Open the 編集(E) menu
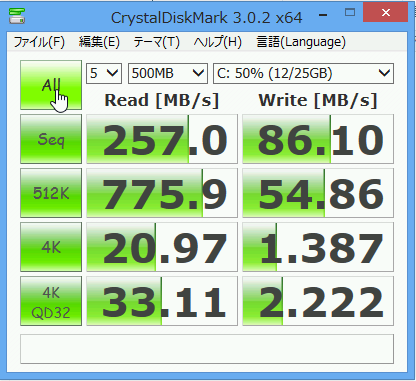Viewport: 416px width, 381px height. pos(99,42)
